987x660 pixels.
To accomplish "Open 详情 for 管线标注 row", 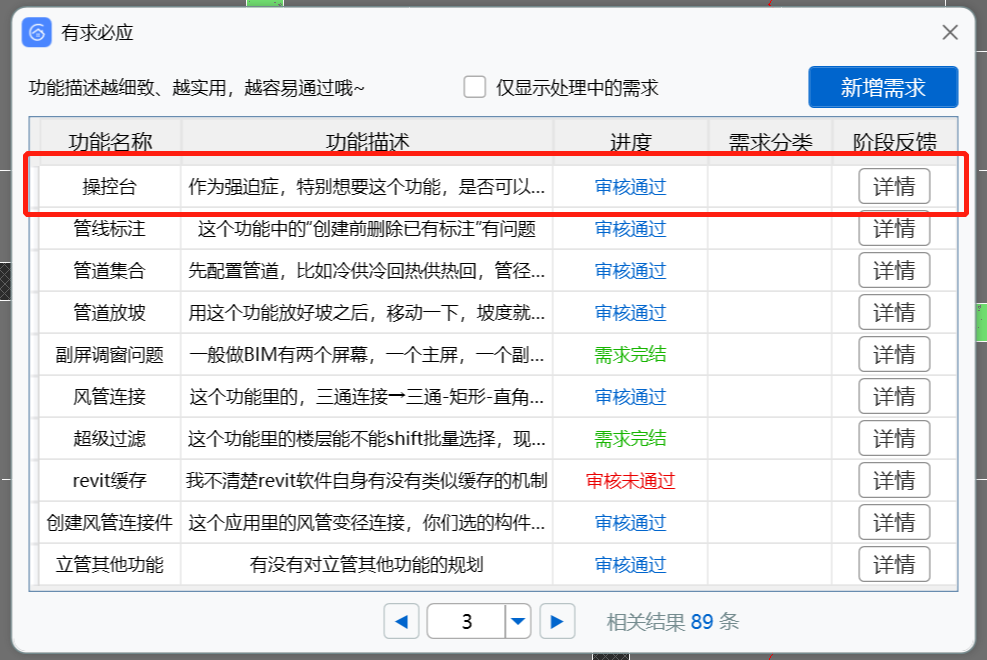I will click(894, 229).
